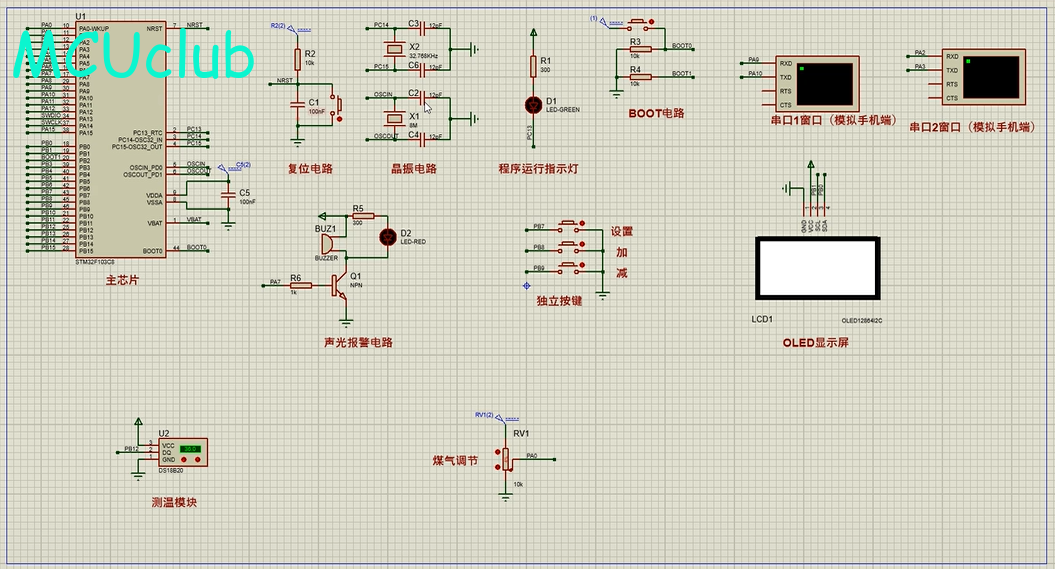1055x569 pixels.
Task: Click the '串口1窗口（模拟手机端）' label
Action: (x=834, y=120)
